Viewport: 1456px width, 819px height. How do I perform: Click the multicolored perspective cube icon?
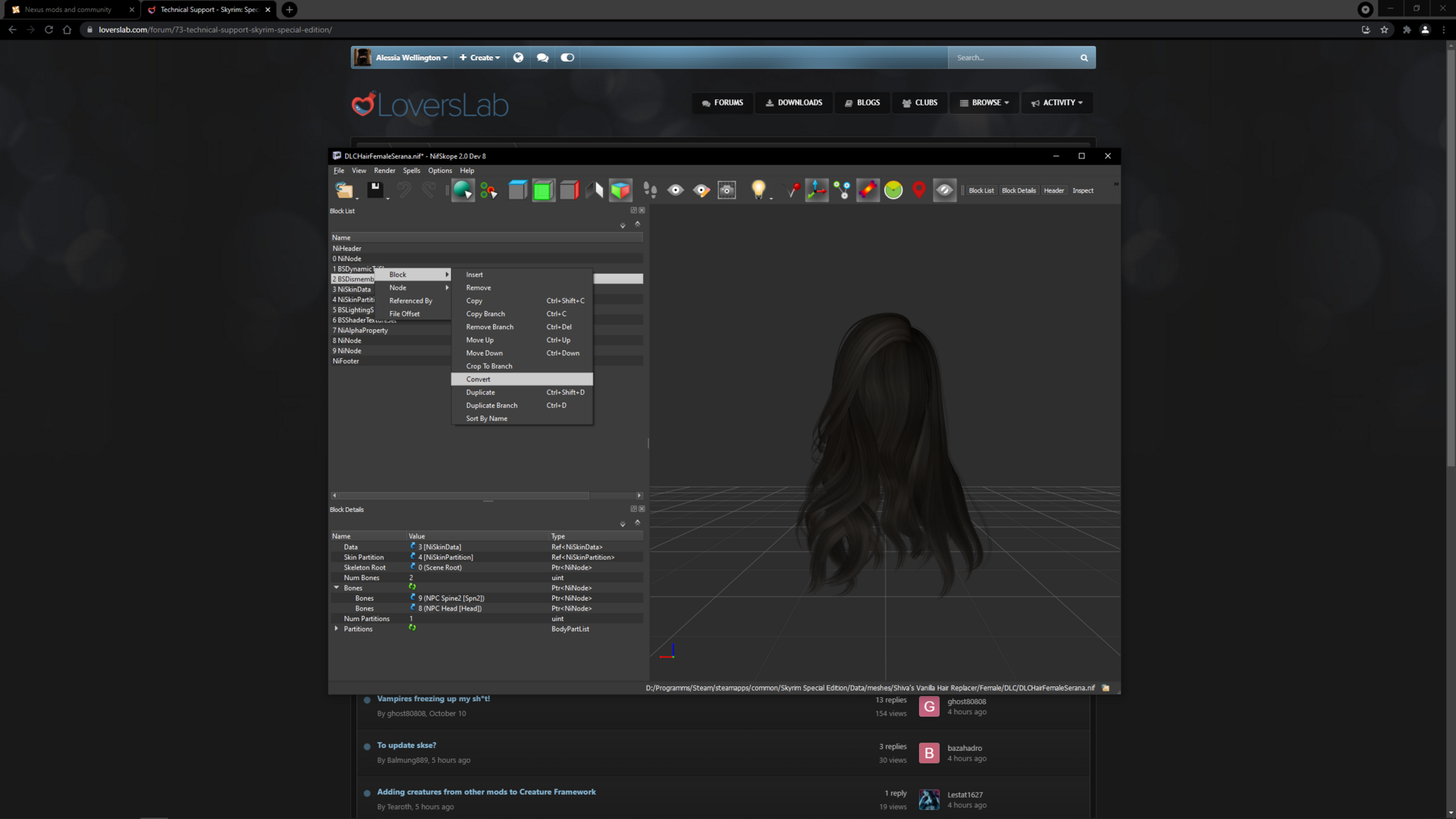click(x=620, y=190)
